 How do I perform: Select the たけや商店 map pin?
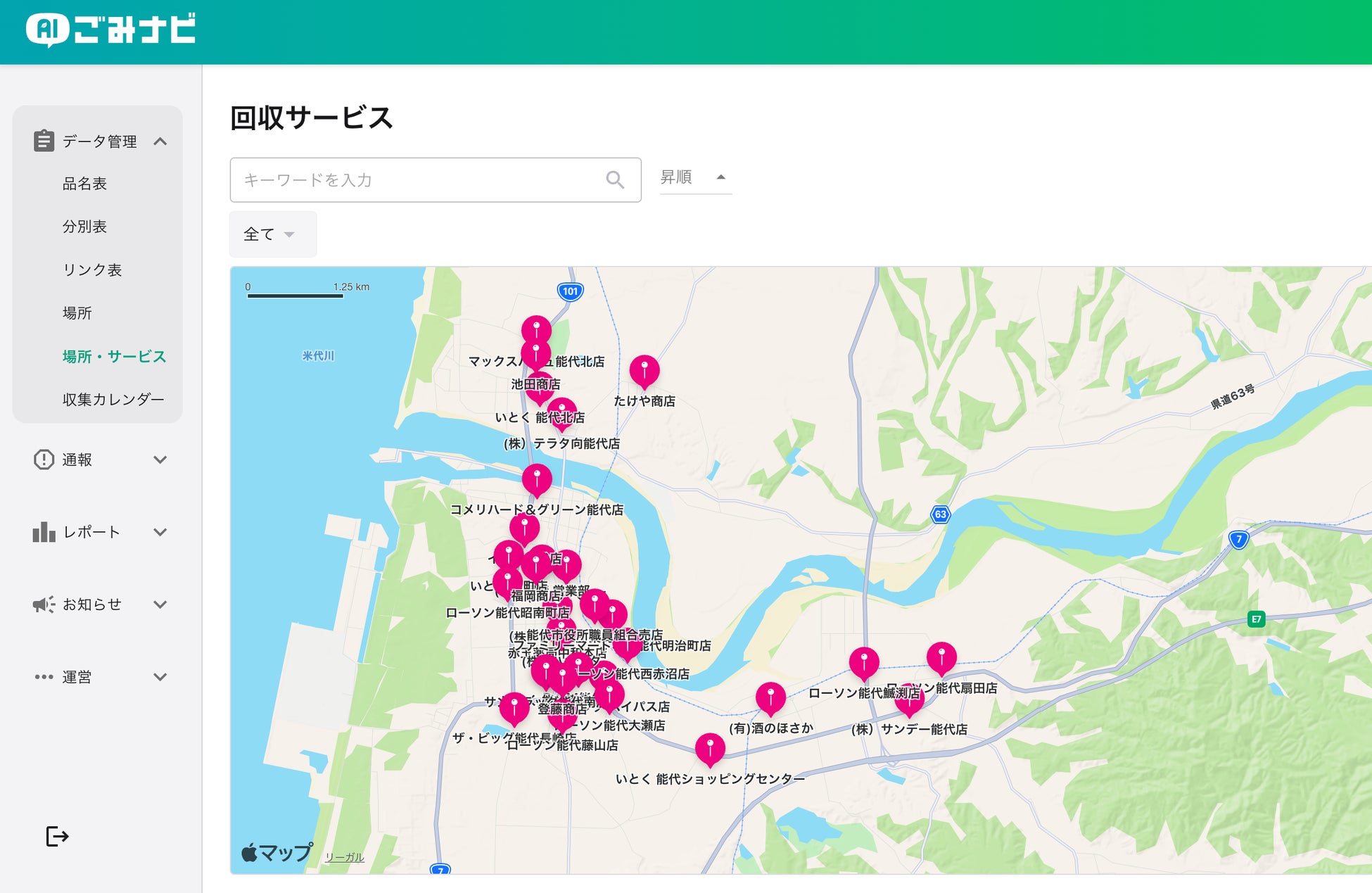tap(644, 369)
